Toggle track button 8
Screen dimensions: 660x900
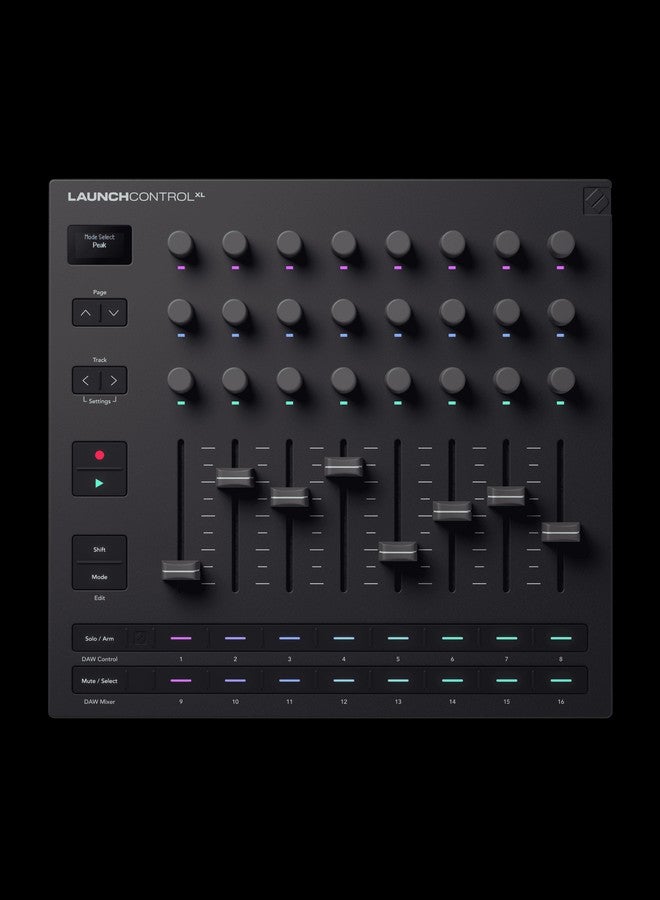coord(561,638)
